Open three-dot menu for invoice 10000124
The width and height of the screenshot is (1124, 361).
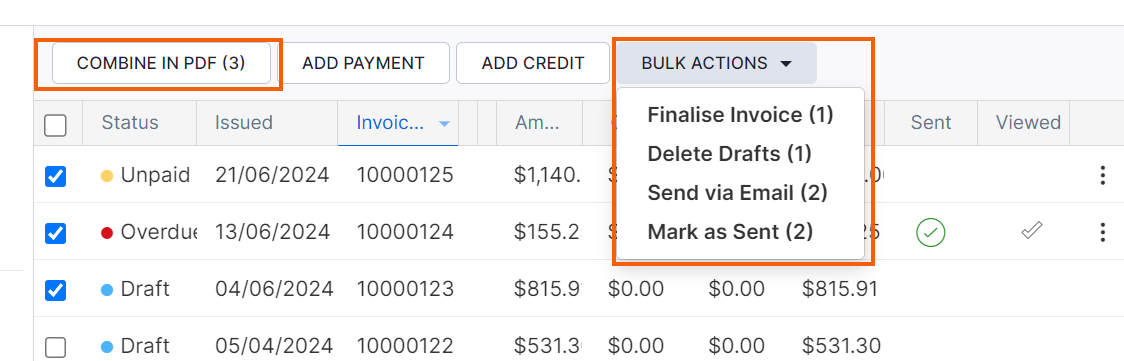pyautogui.click(x=1102, y=232)
